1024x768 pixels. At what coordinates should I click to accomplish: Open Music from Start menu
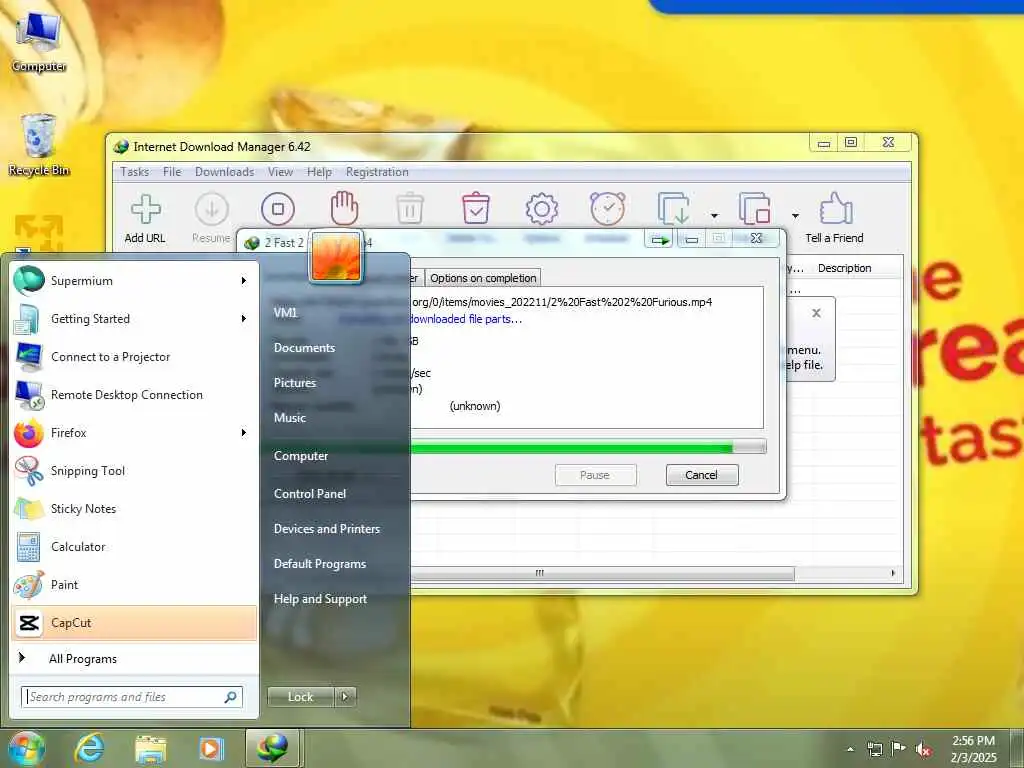point(289,417)
